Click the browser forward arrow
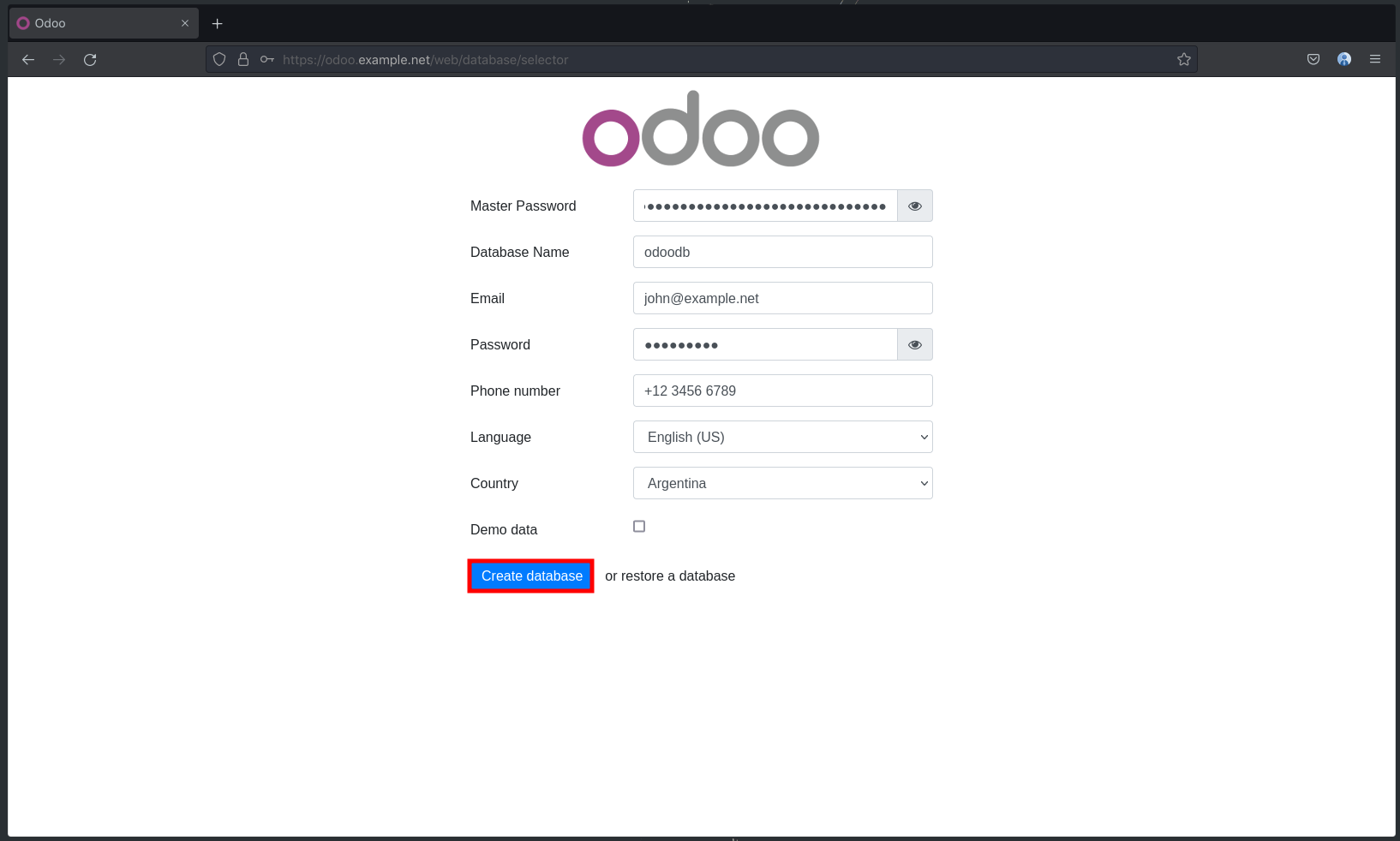The height and width of the screenshot is (841, 1400). point(59,60)
